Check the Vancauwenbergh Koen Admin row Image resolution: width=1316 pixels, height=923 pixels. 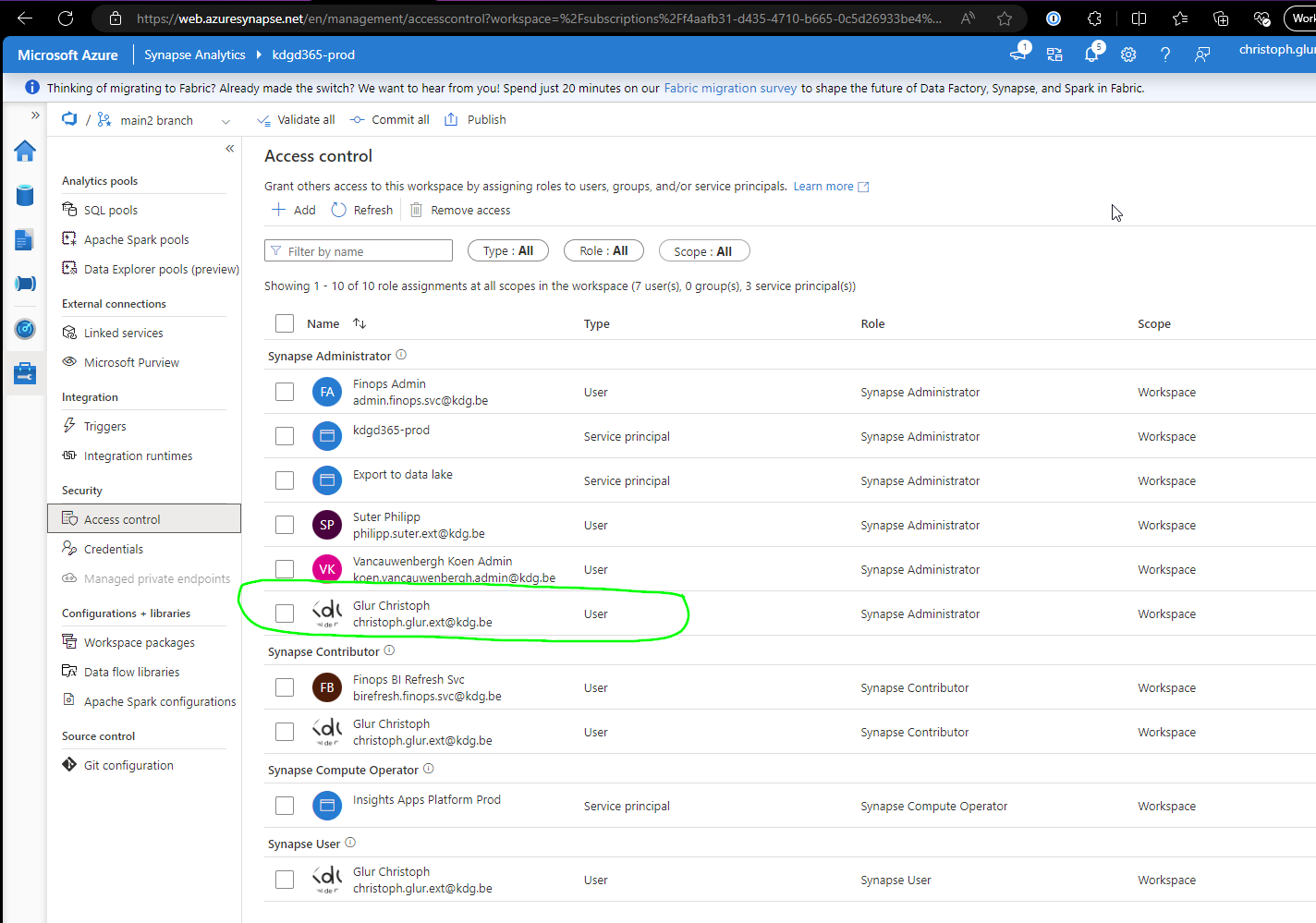pos(285,569)
